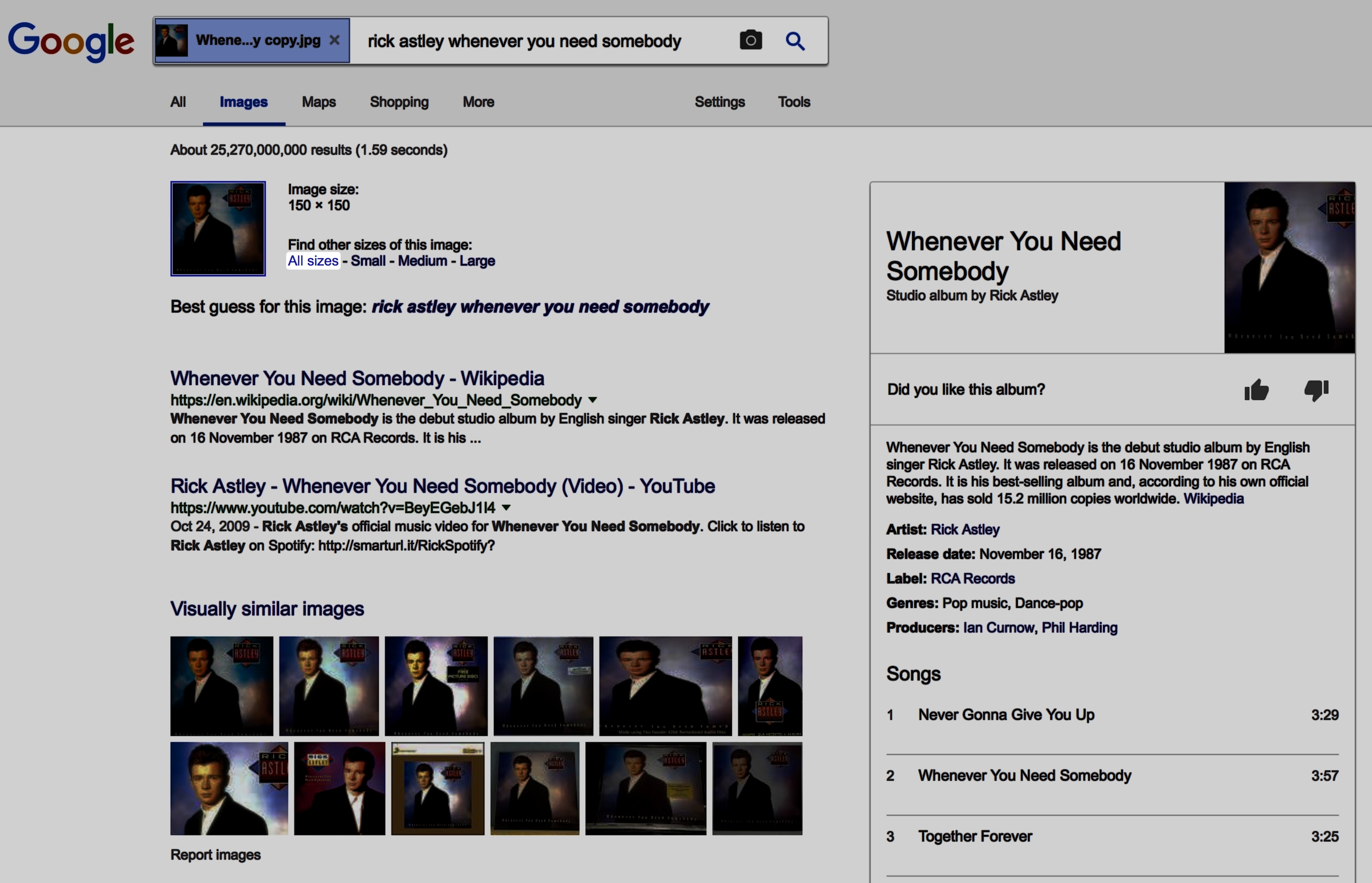Select the Images tab

click(x=243, y=101)
